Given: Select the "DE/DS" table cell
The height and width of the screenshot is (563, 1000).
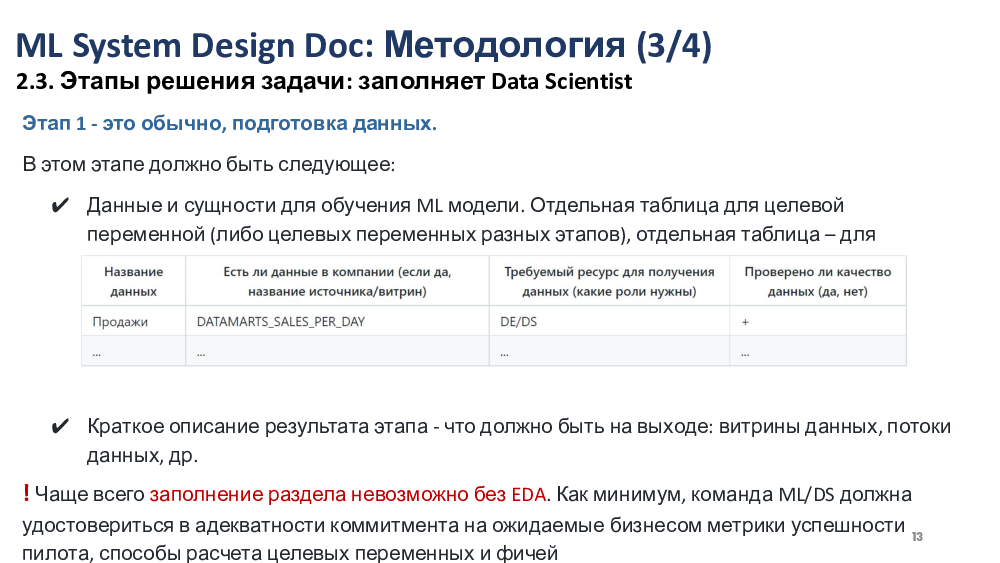Looking at the screenshot, I should [518, 322].
